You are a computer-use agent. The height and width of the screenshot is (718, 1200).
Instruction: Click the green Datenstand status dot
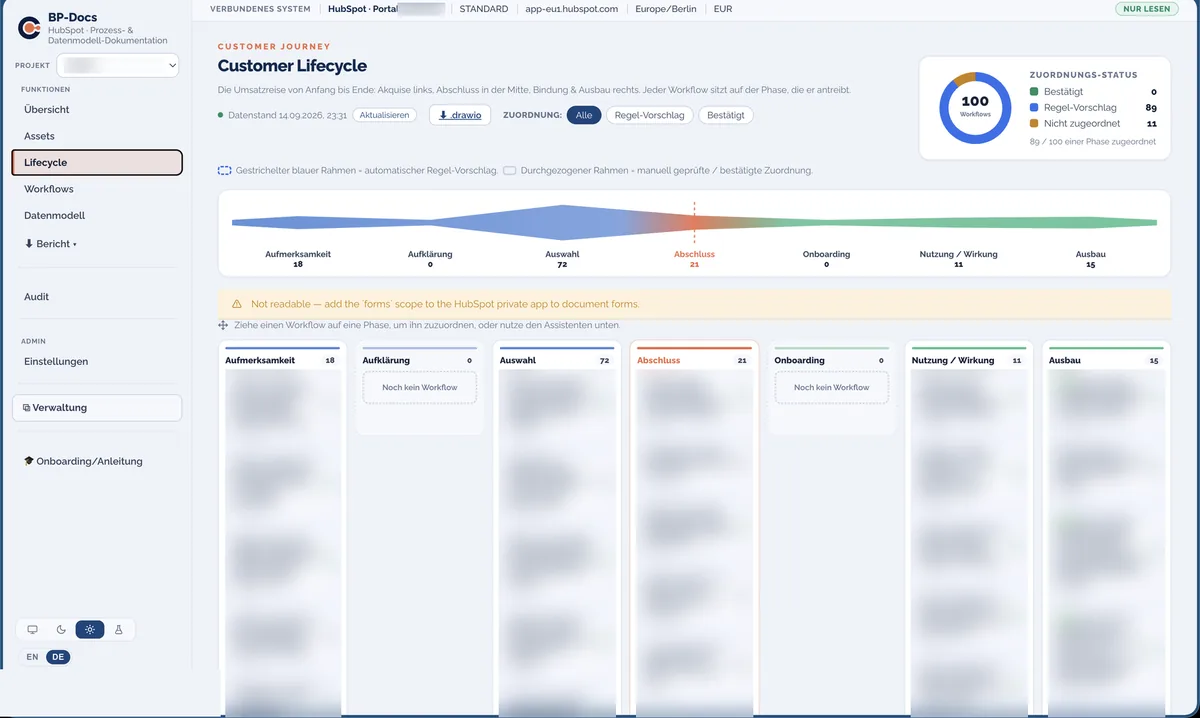pyautogui.click(x=221, y=115)
